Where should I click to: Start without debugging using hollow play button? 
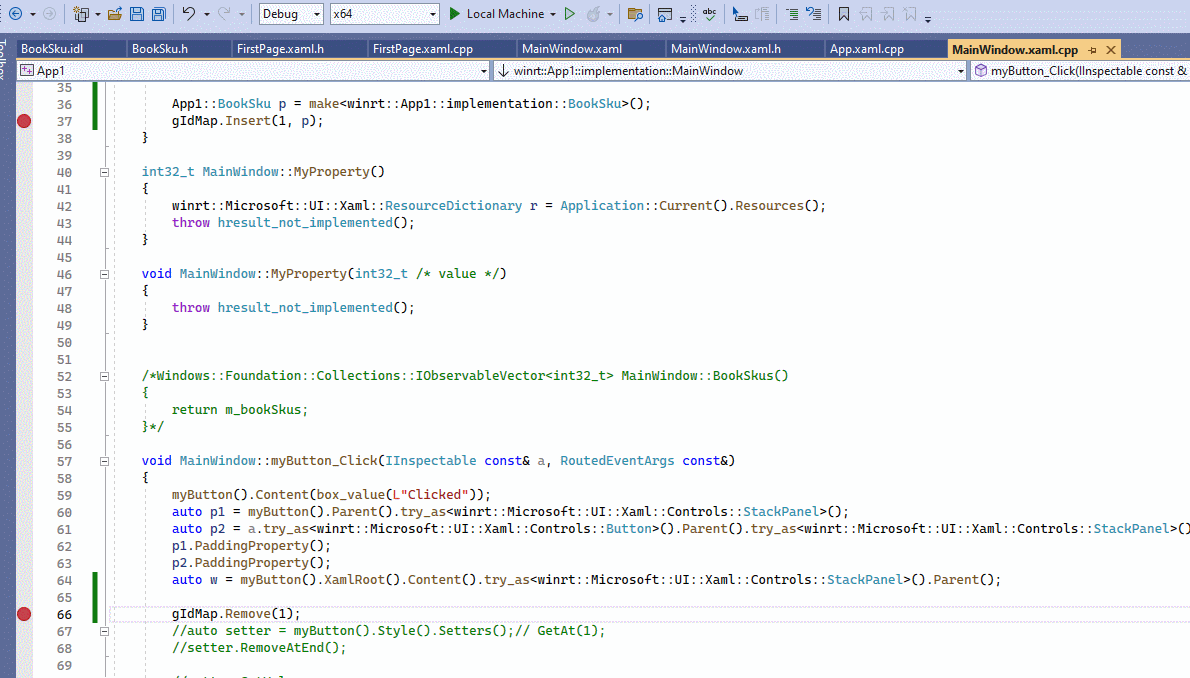coord(568,13)
